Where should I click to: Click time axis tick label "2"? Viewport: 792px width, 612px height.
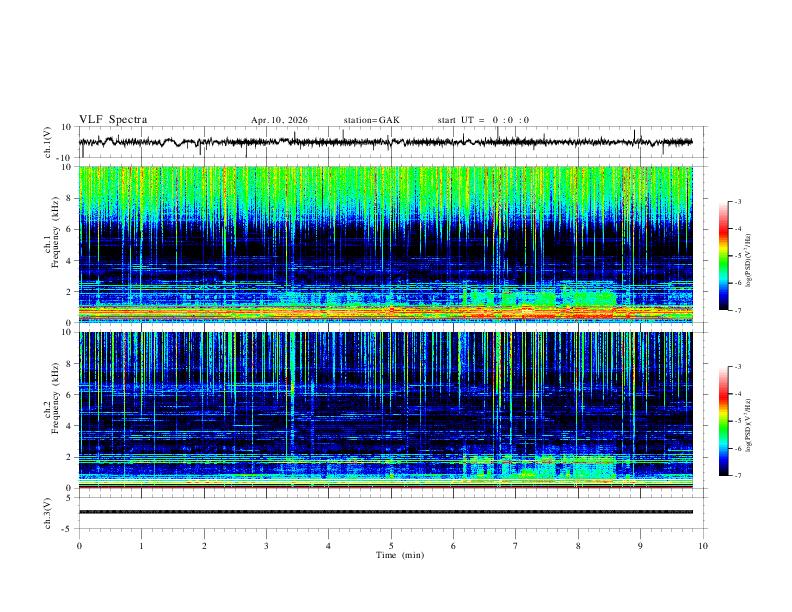click(x=204, y=546)
